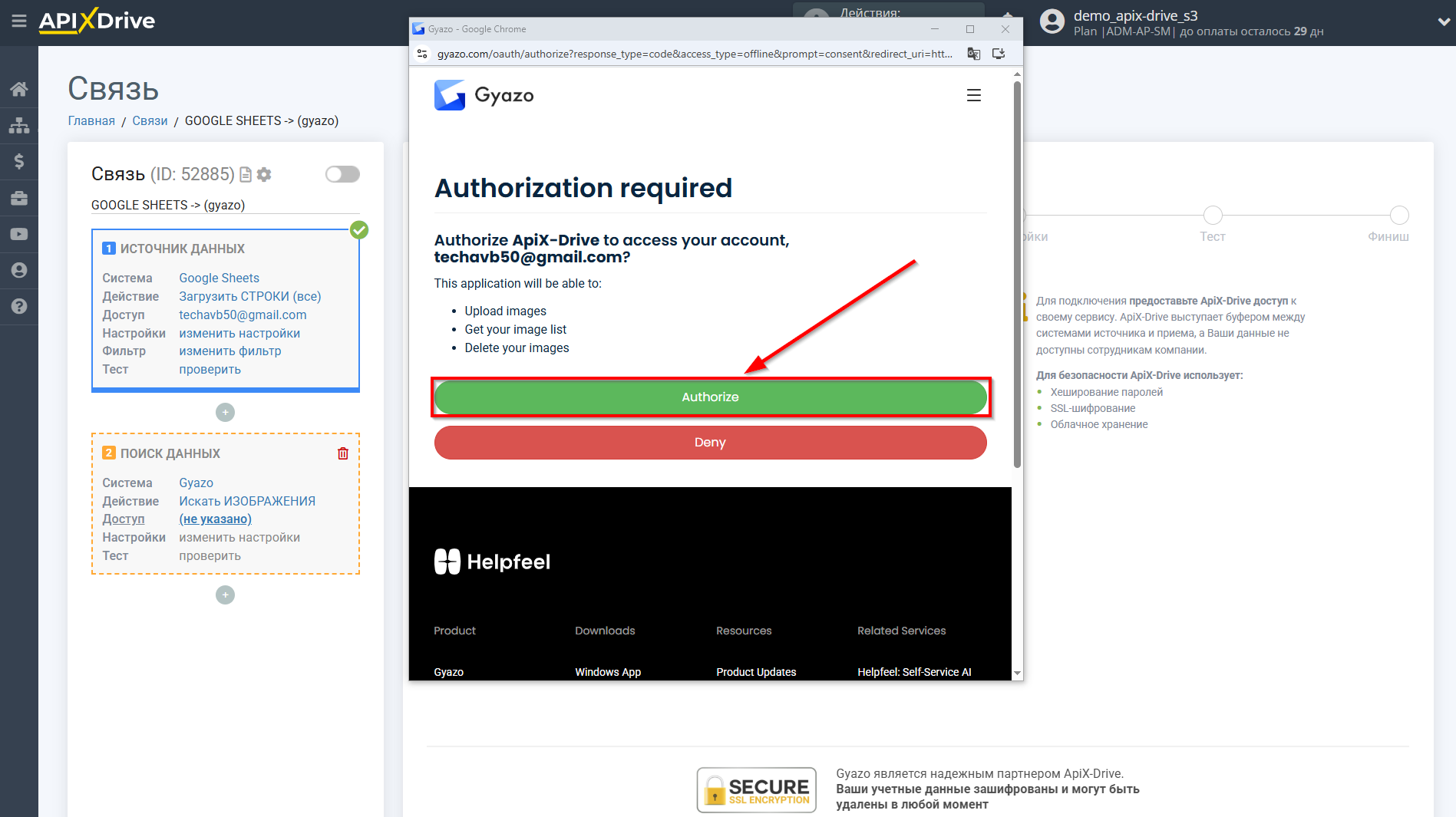Open the gear settings icon next to Связь

tap(264, 174)
